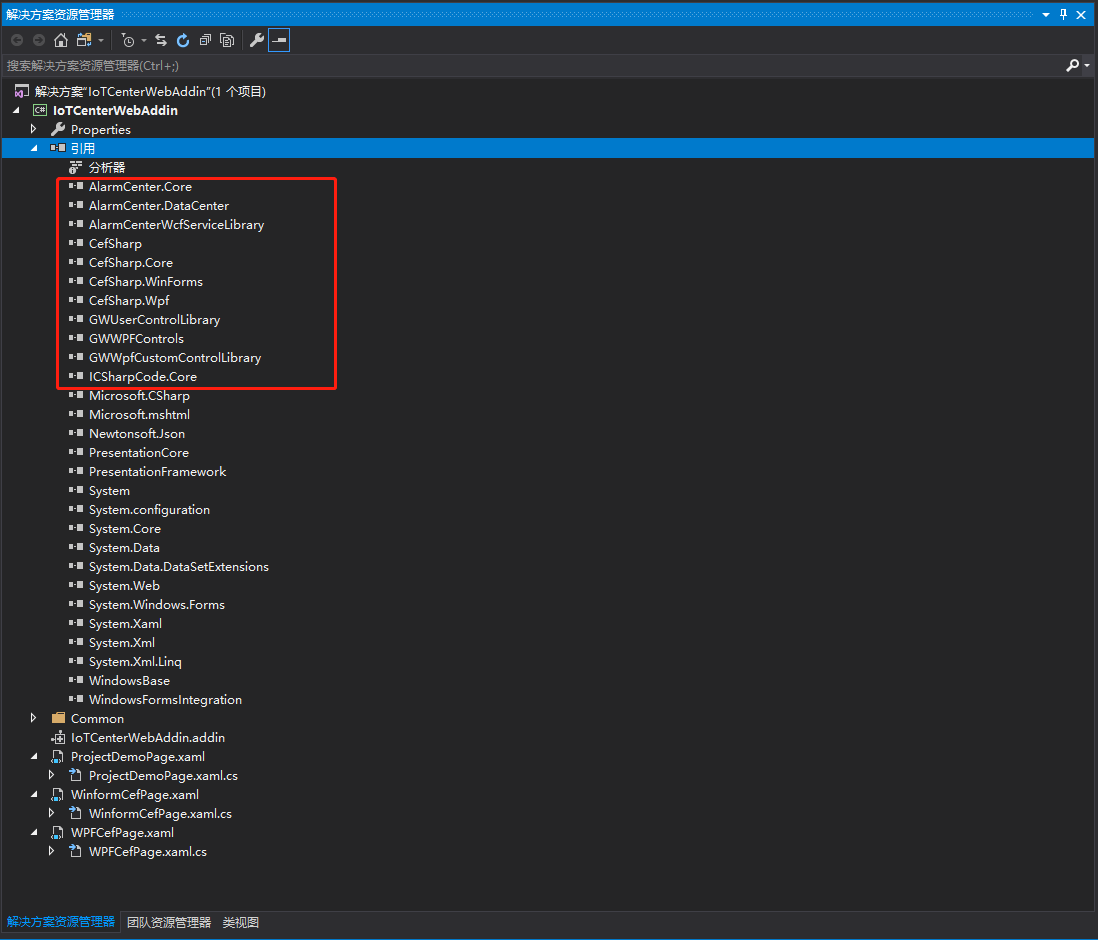Open the search options dropdown arrow

click(1087, 65)
